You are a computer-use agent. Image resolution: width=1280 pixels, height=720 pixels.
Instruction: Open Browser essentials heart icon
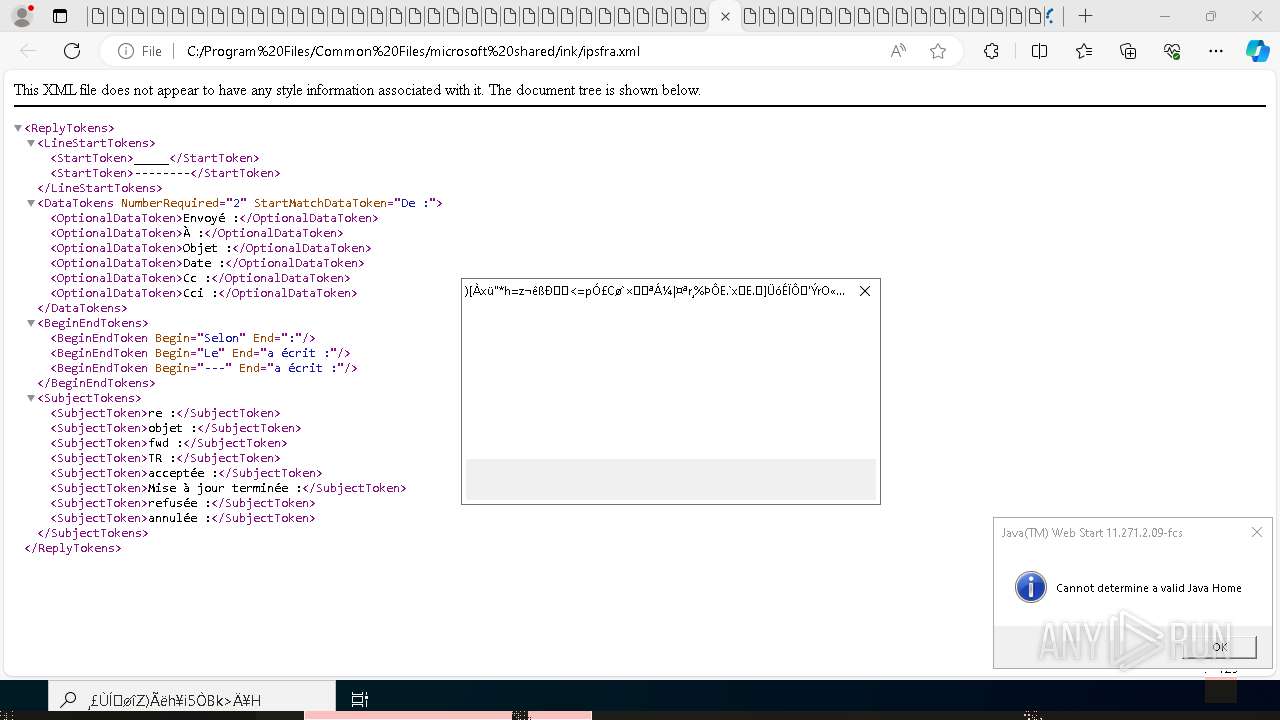1172,51
